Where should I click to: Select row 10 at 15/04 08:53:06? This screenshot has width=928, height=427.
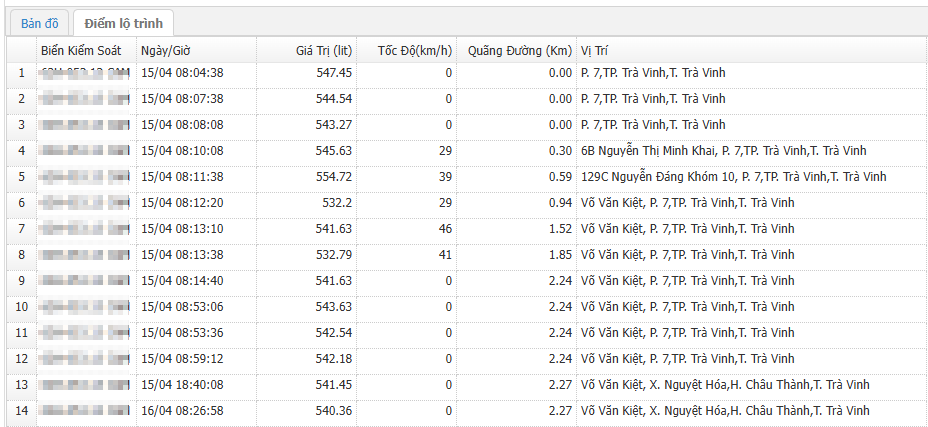pos(182,307)
